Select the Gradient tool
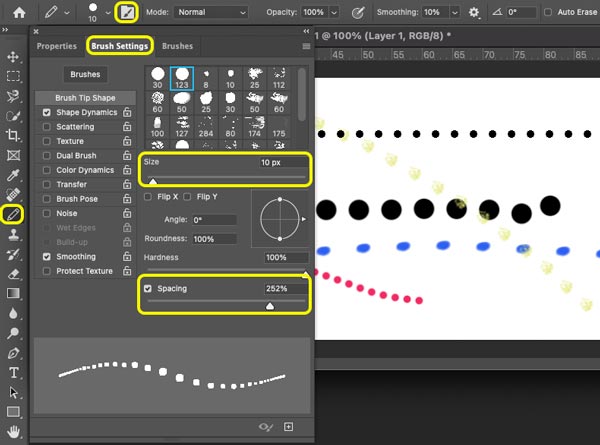Screen dimensions: 600x445 tap(13, 293)
